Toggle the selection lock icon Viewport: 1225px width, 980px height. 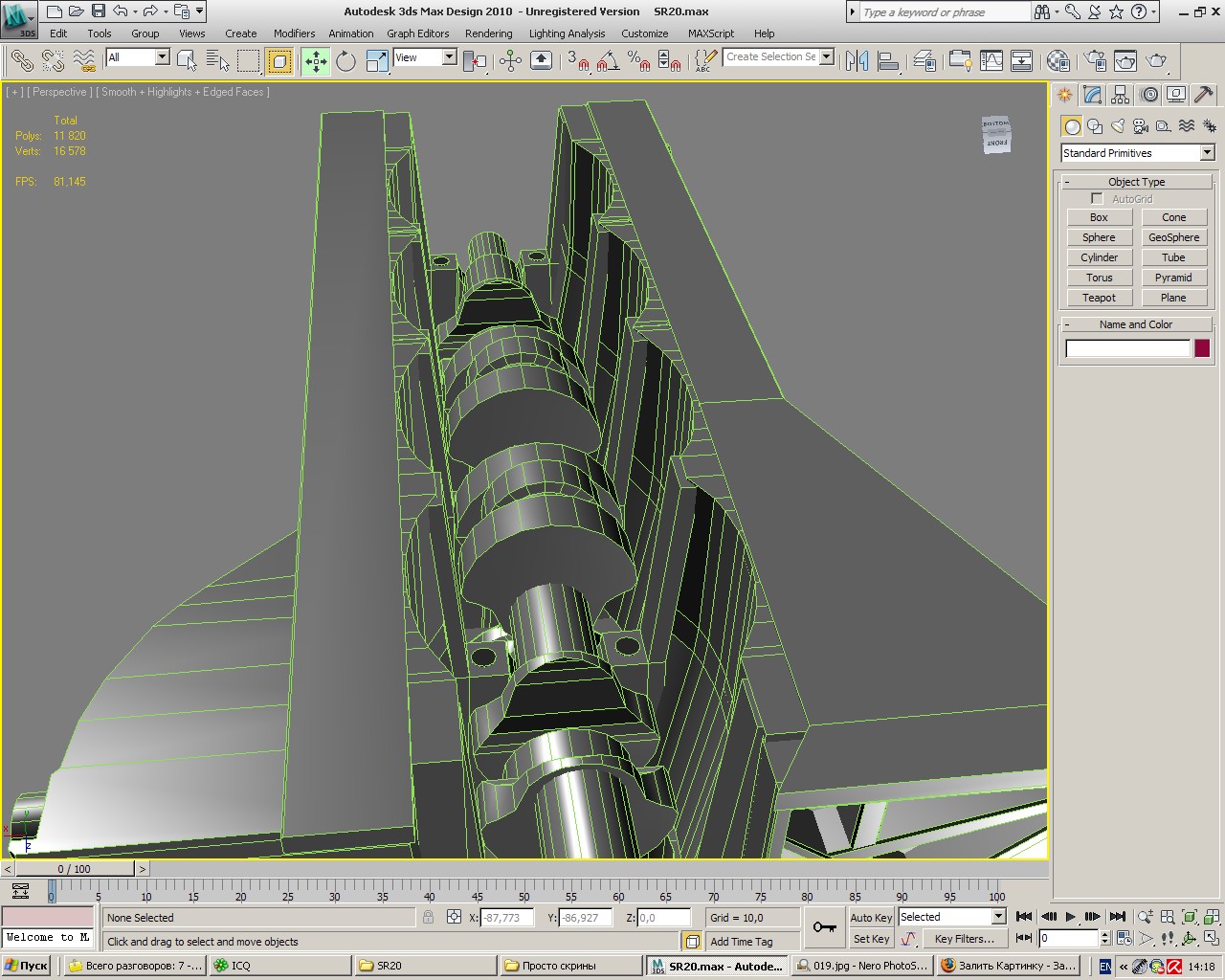point(428,917)
